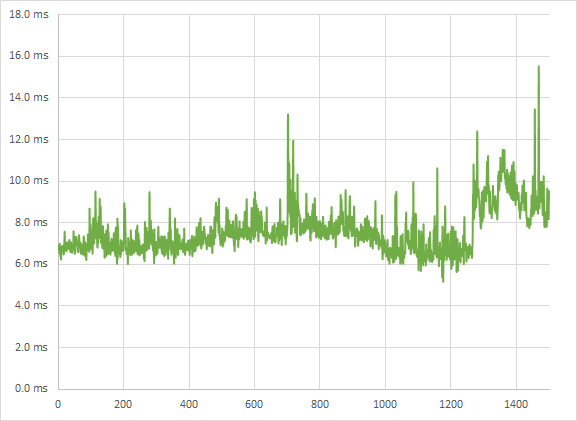577x421 pixels.
Task: Click the green spike peak near 700
Action: pyautogui.click(x=288, y=115)
